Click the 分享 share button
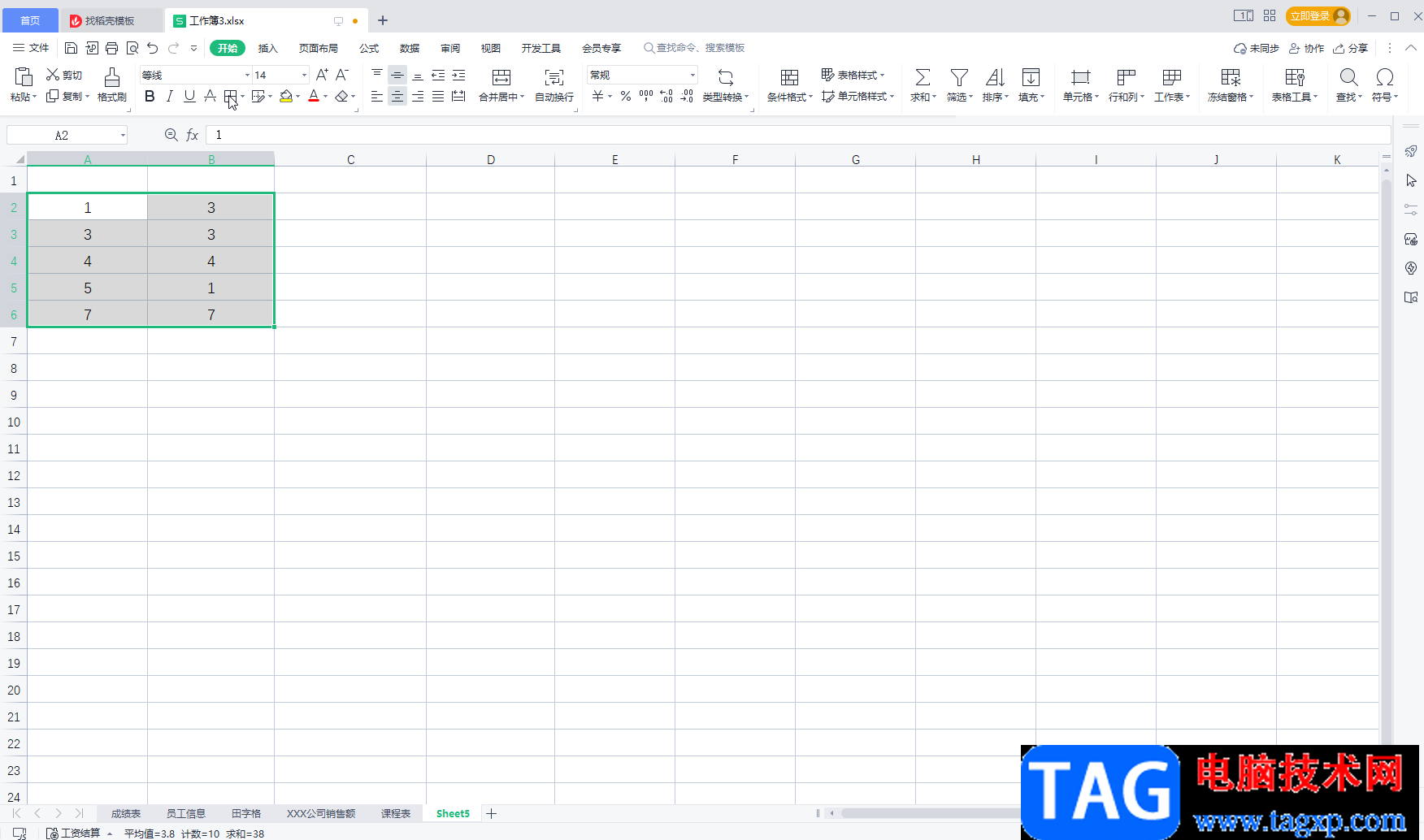The width and height of the screenshot is (1424, 840). point(1351,48)
